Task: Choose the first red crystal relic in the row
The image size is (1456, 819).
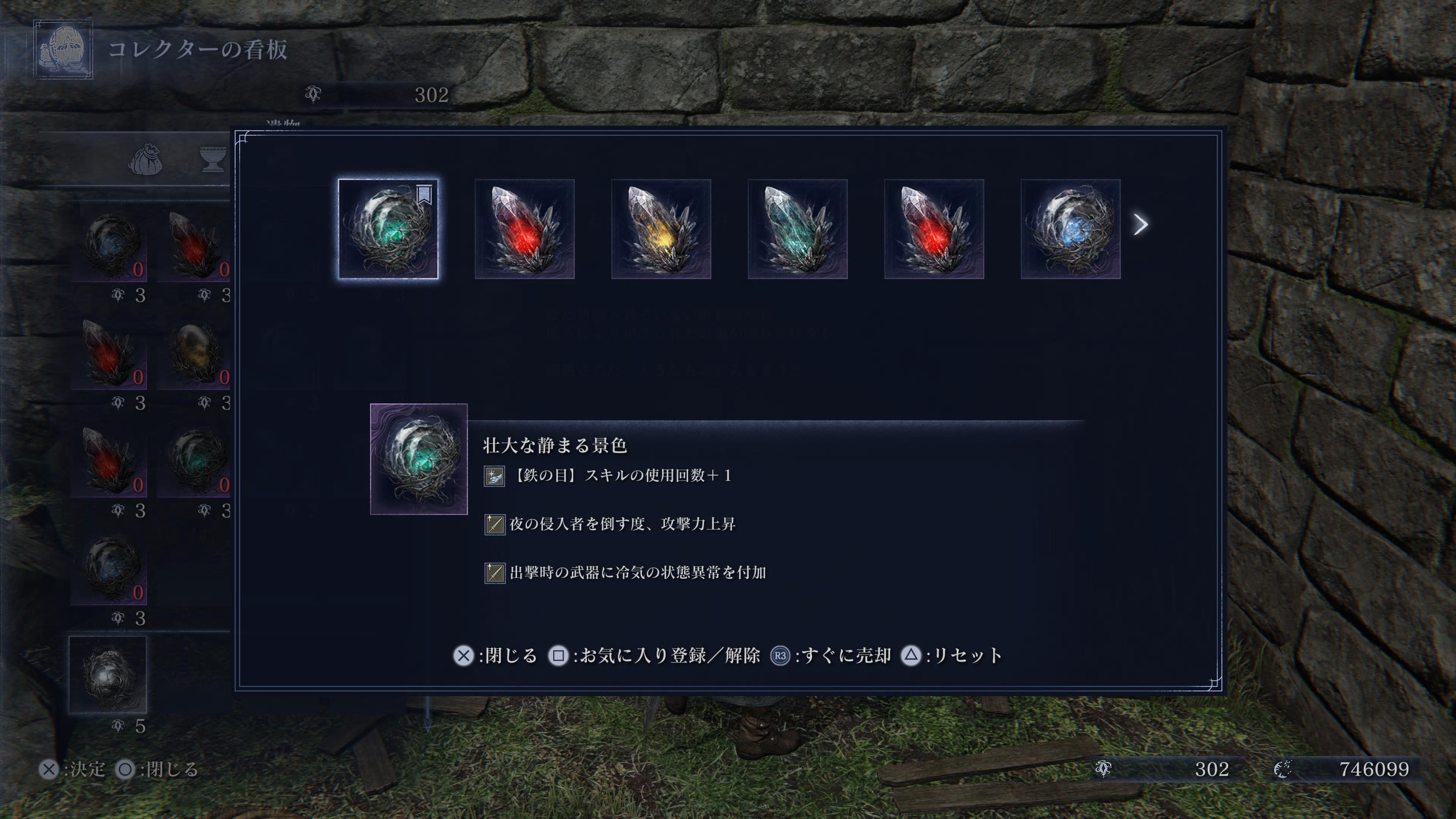Action: pyautogui.click(x=524, y=229)
